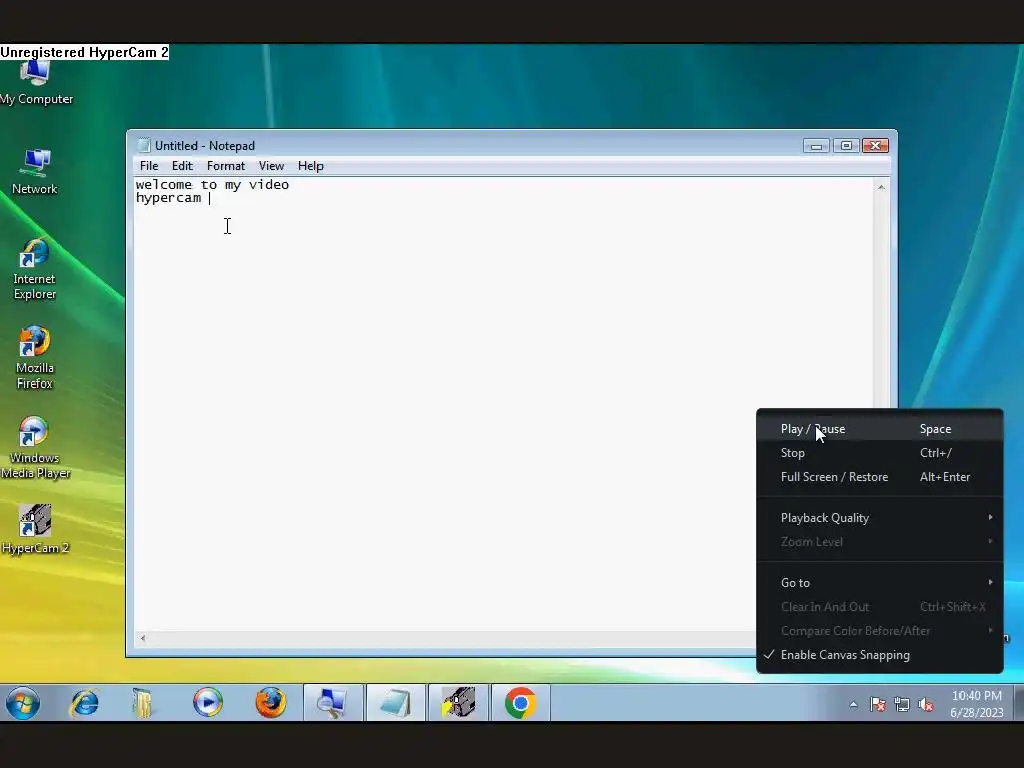
Task: Toggle Enable Canvas Snapping option
Action: coord(880,655)
